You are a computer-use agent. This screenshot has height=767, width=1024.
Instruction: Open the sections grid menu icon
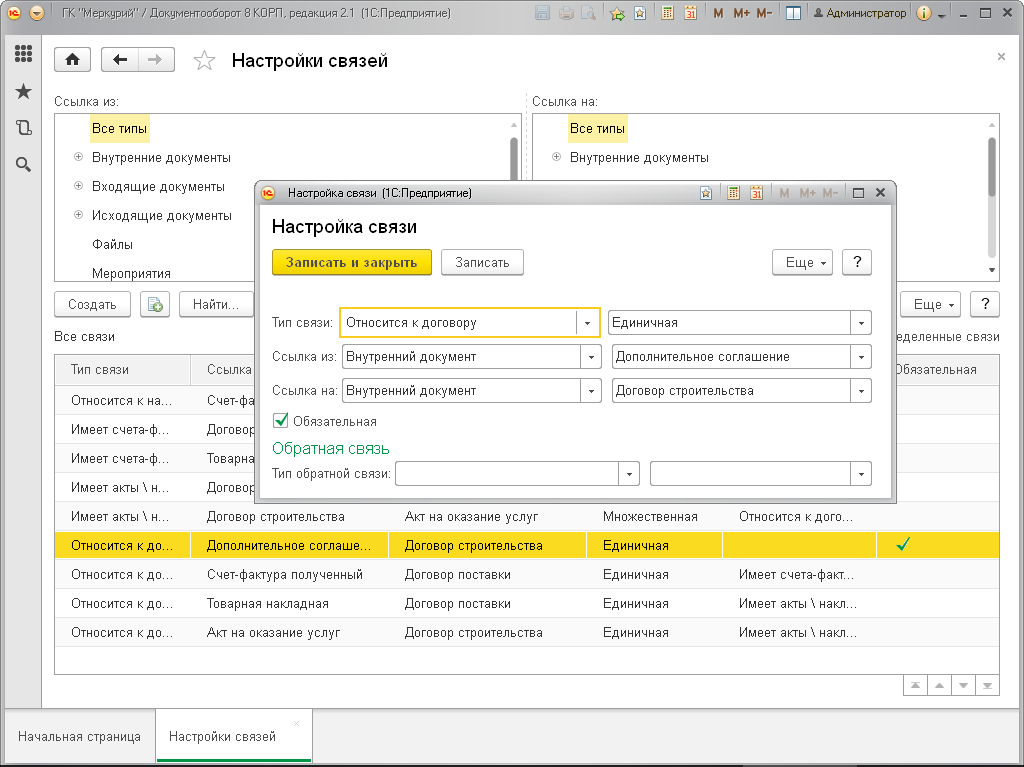click(24, 54)
